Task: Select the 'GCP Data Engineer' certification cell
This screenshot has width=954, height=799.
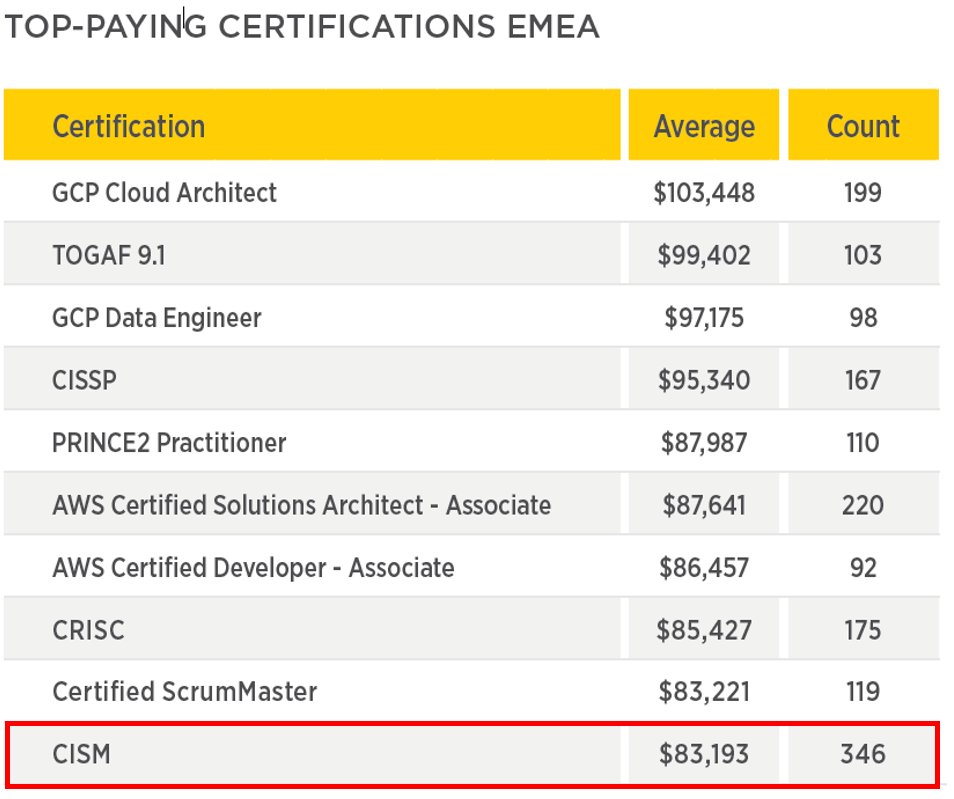Action: click(312, 318)
